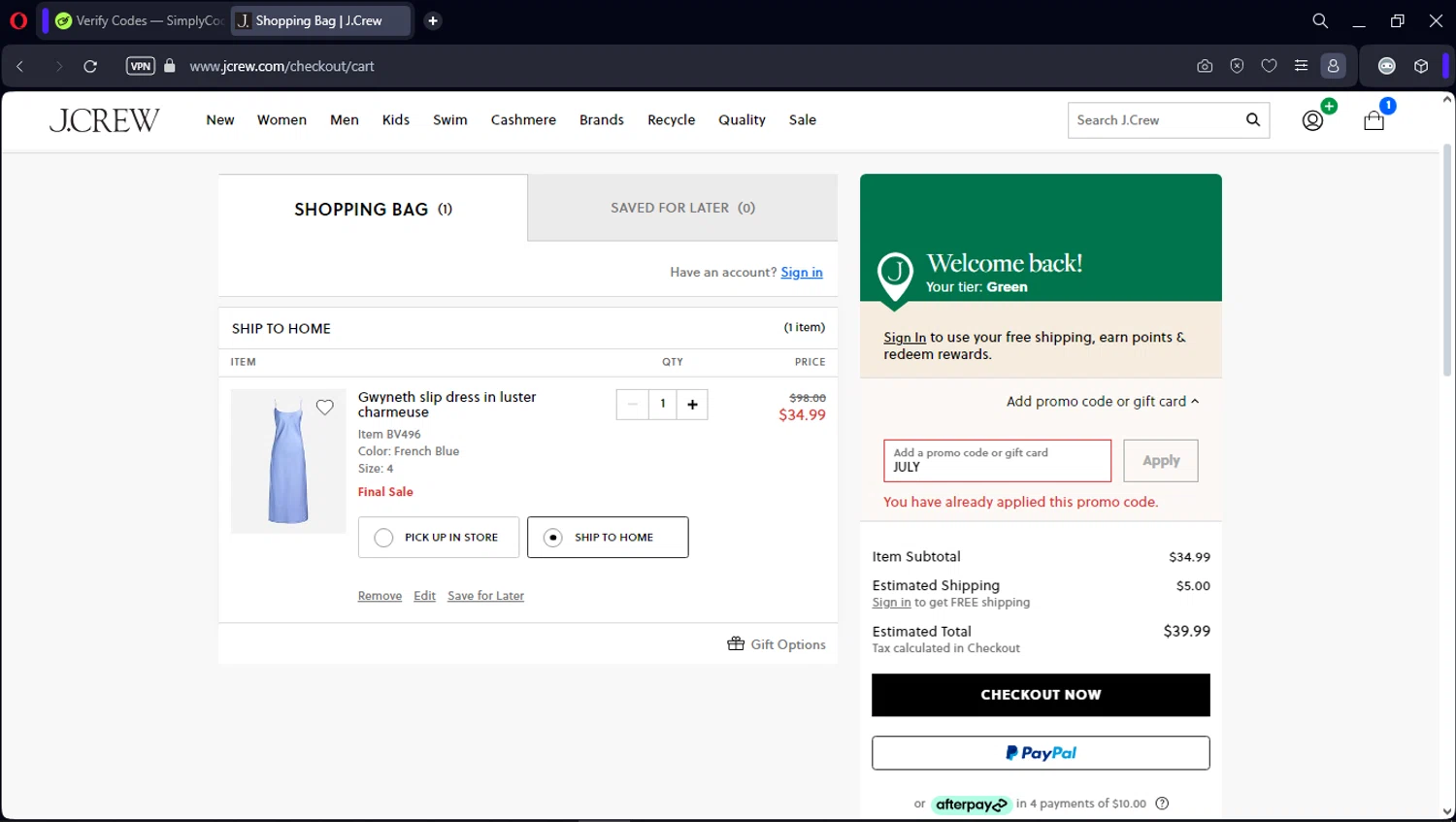Open the Men menu

click(345, 120)
